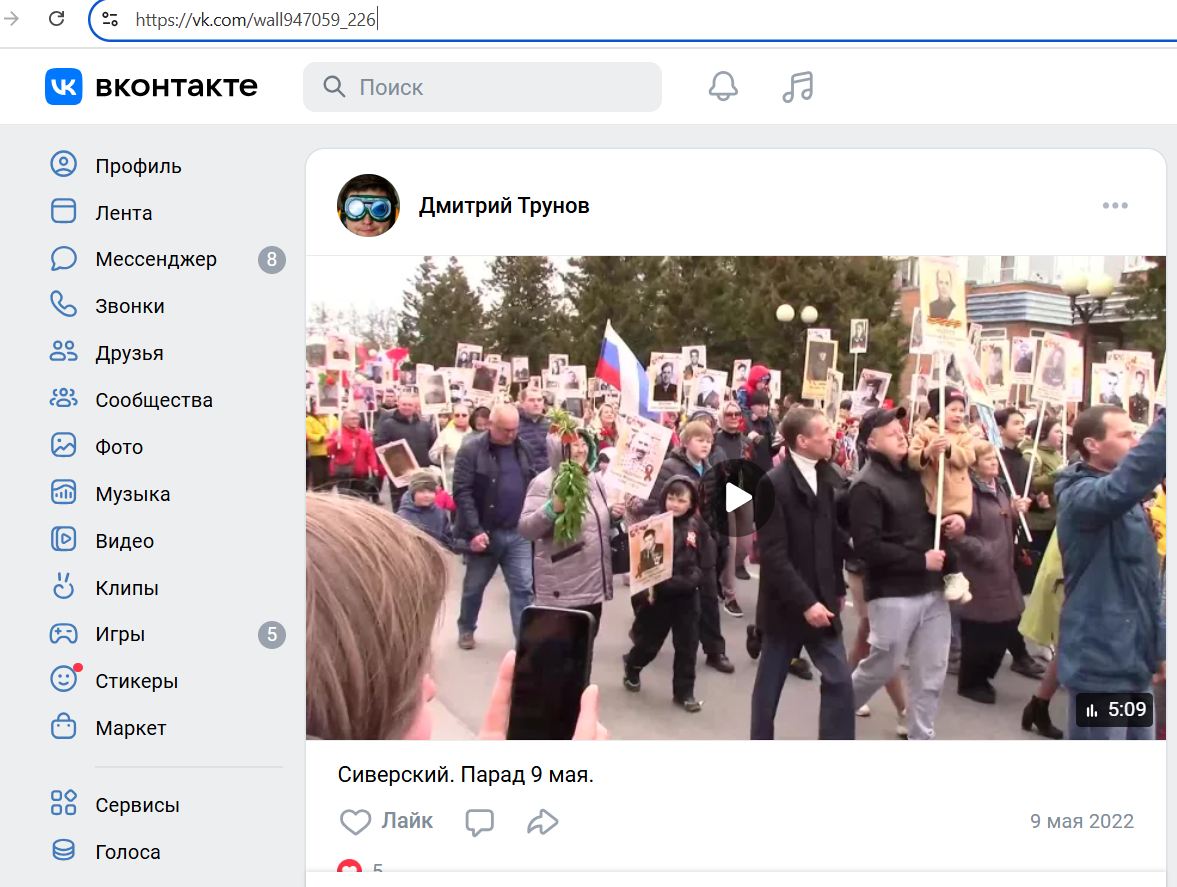Open the comment bubble icon under post
Viewport: 1177px width, 887px height.
click(x=480, y=822)
